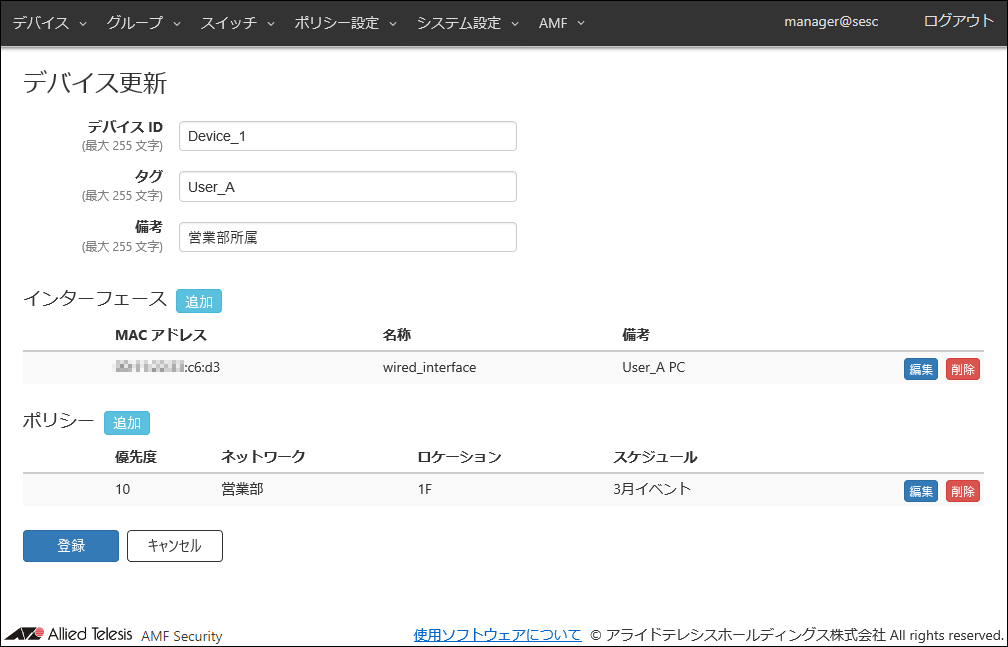Delete the 営業部 policy row

tap(962, 491)
